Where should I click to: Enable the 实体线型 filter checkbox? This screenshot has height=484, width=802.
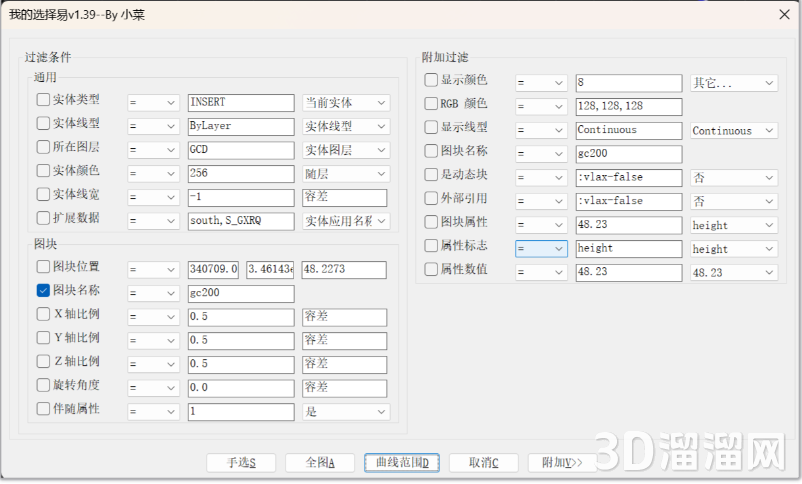[x=43, y=123]
